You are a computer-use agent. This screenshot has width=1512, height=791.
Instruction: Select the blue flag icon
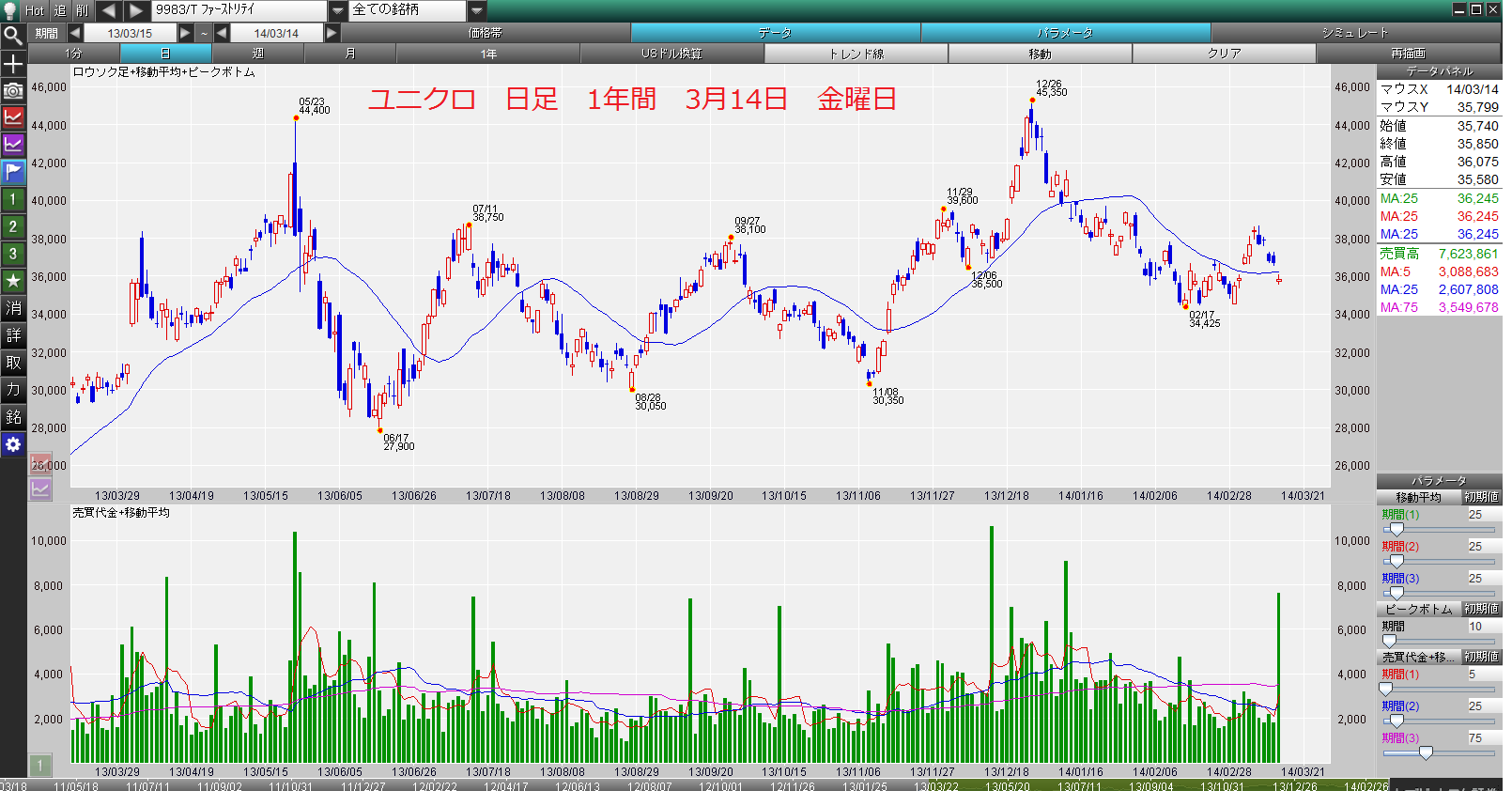pos(13,172)
